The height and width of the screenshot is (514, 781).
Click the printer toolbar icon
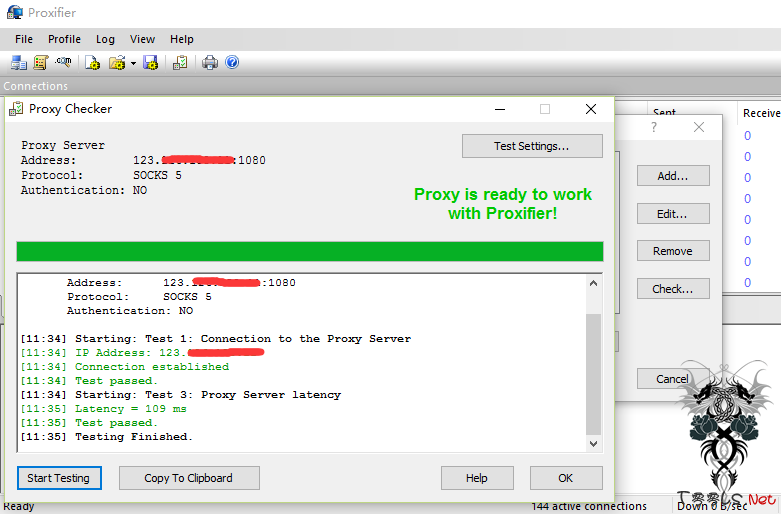pos(210,63)
